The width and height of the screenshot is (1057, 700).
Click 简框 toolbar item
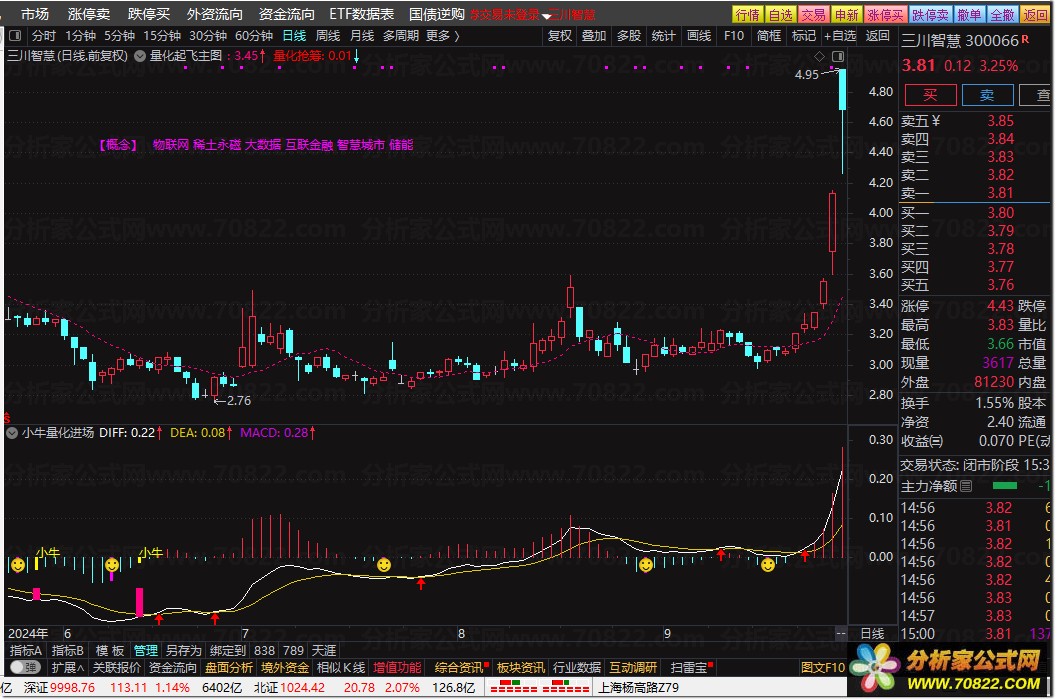(768, 36)
